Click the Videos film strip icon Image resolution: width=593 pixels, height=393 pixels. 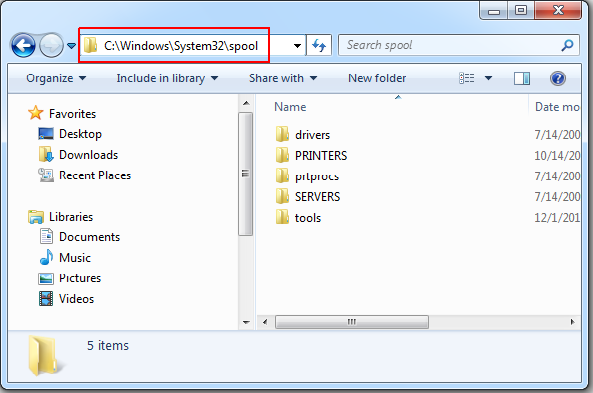[46, 299]
